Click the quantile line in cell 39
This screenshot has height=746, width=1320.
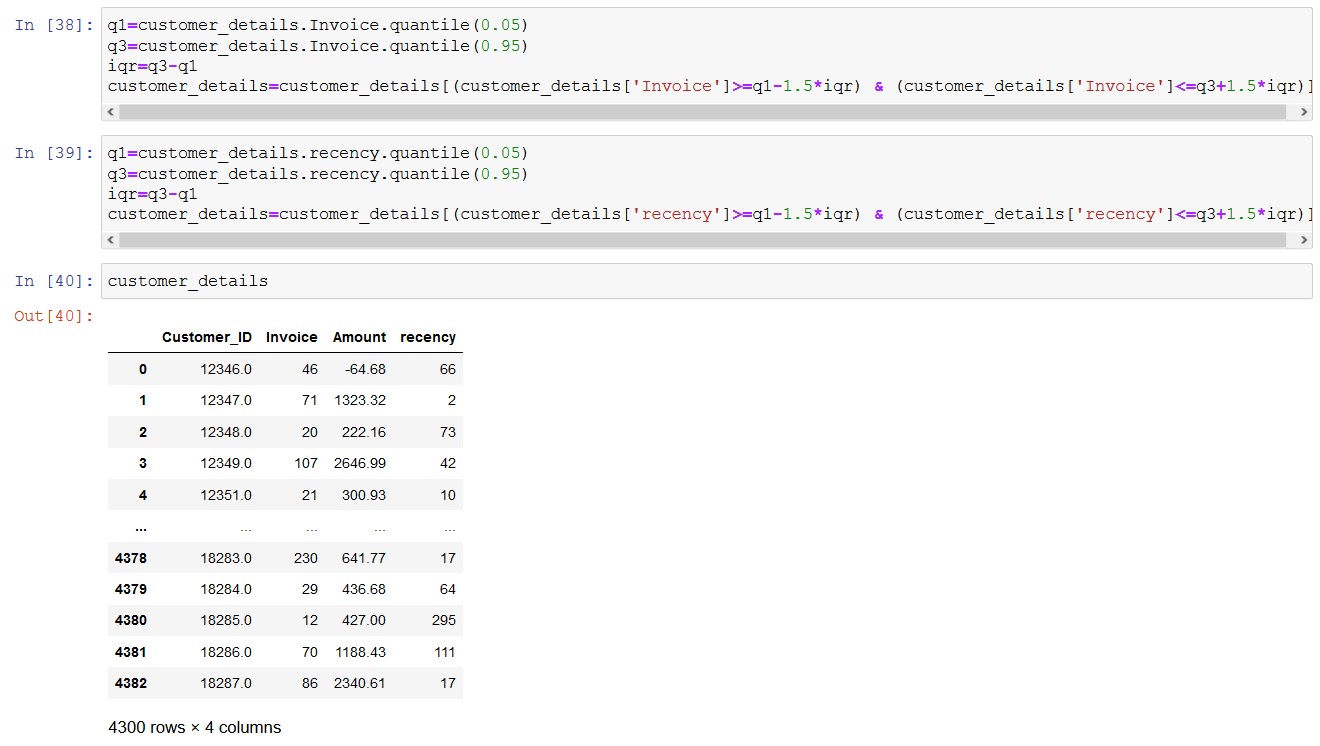click(x=300, y=152)
